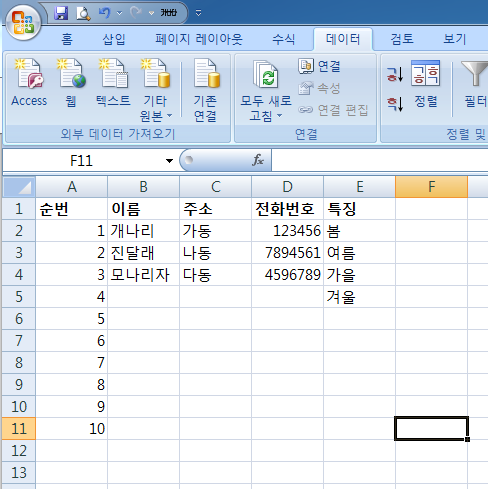The width and height of the screenshot is (488, 489).
Task: Select the cell with 4596789
Action: tap(287, 275)
